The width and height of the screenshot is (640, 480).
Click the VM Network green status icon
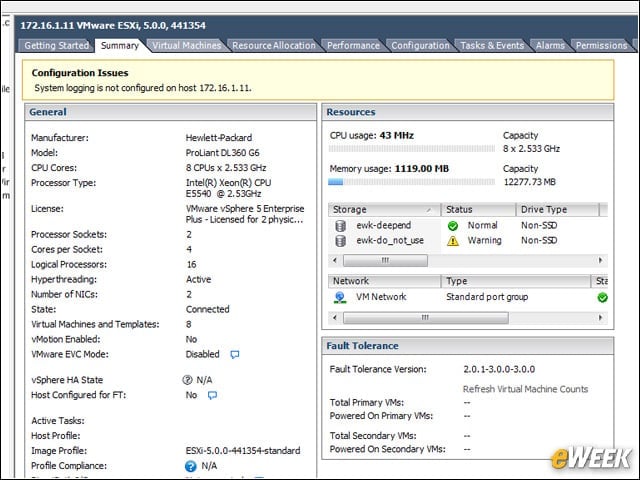coord(602,298)
